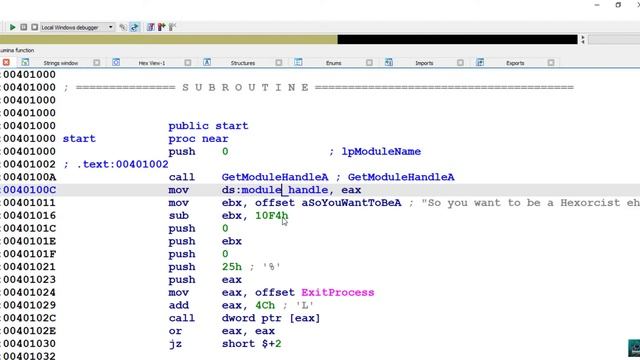Select the 25h pushed value

[x=231, y=267]
